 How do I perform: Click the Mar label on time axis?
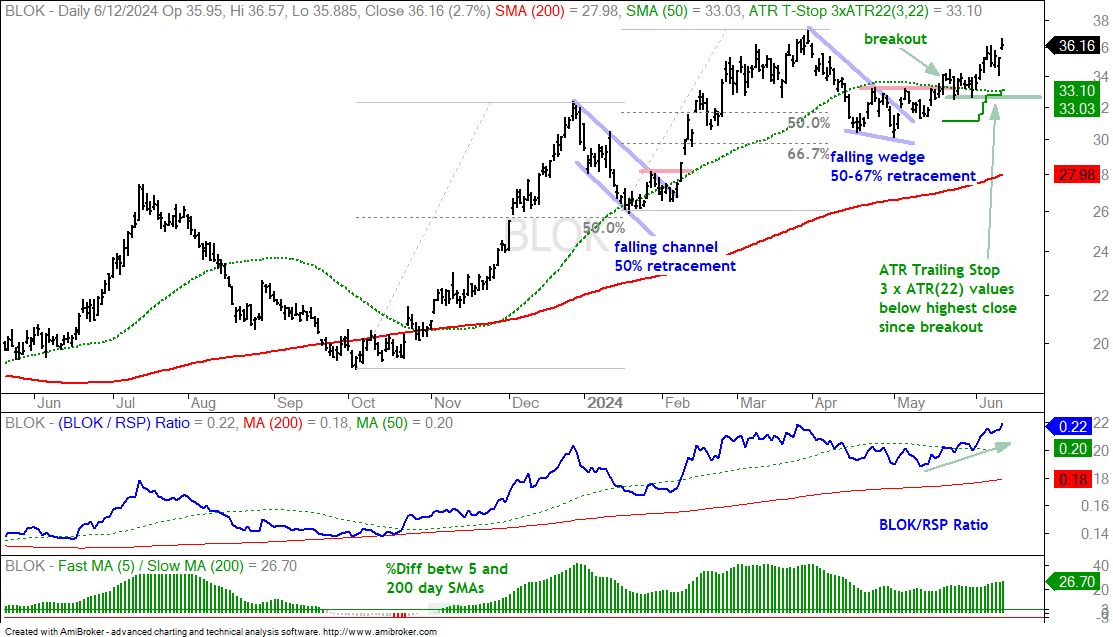click(753, 403)
